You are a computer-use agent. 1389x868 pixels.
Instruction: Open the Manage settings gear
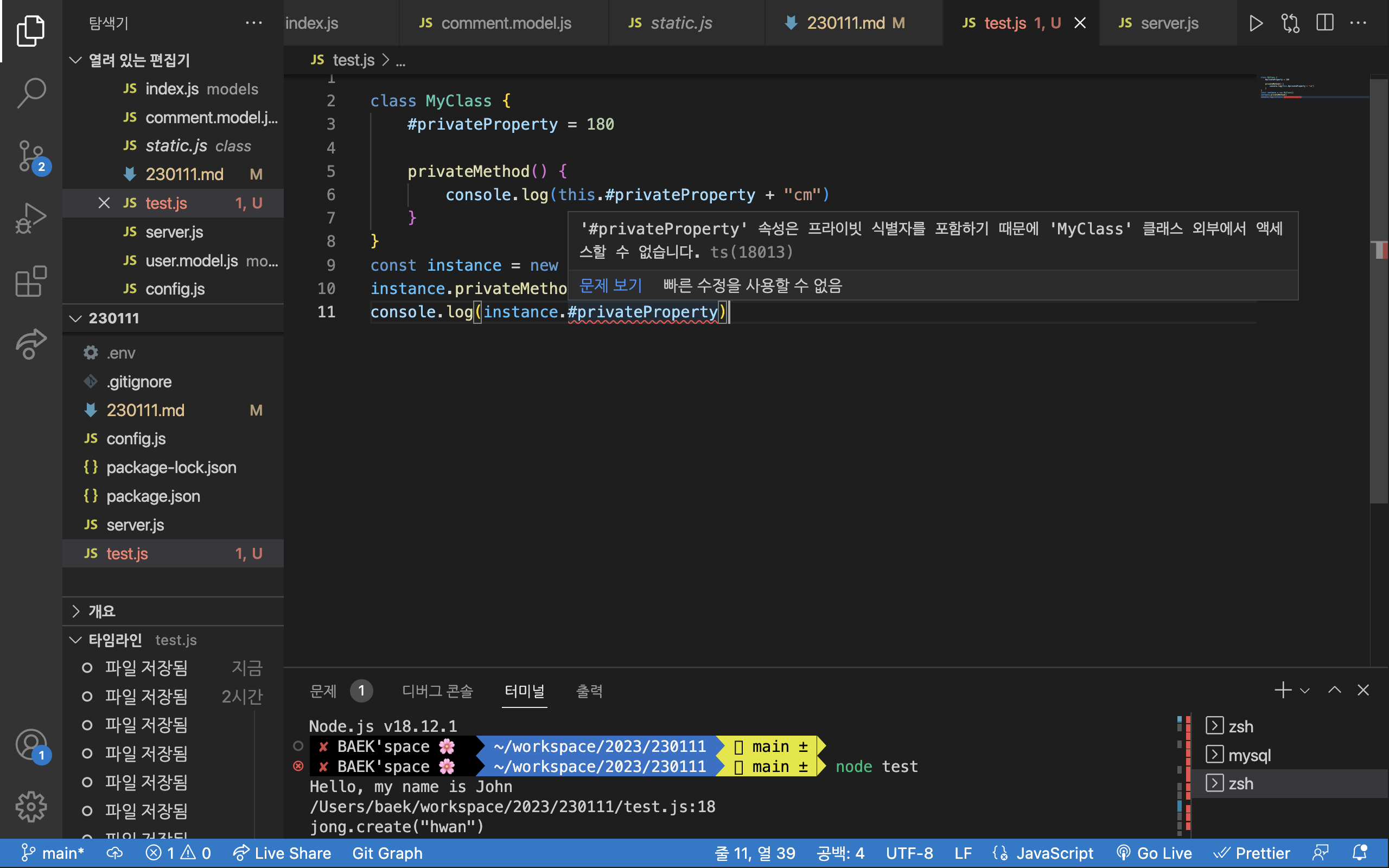pyautogui.click(x=31, y=807)
